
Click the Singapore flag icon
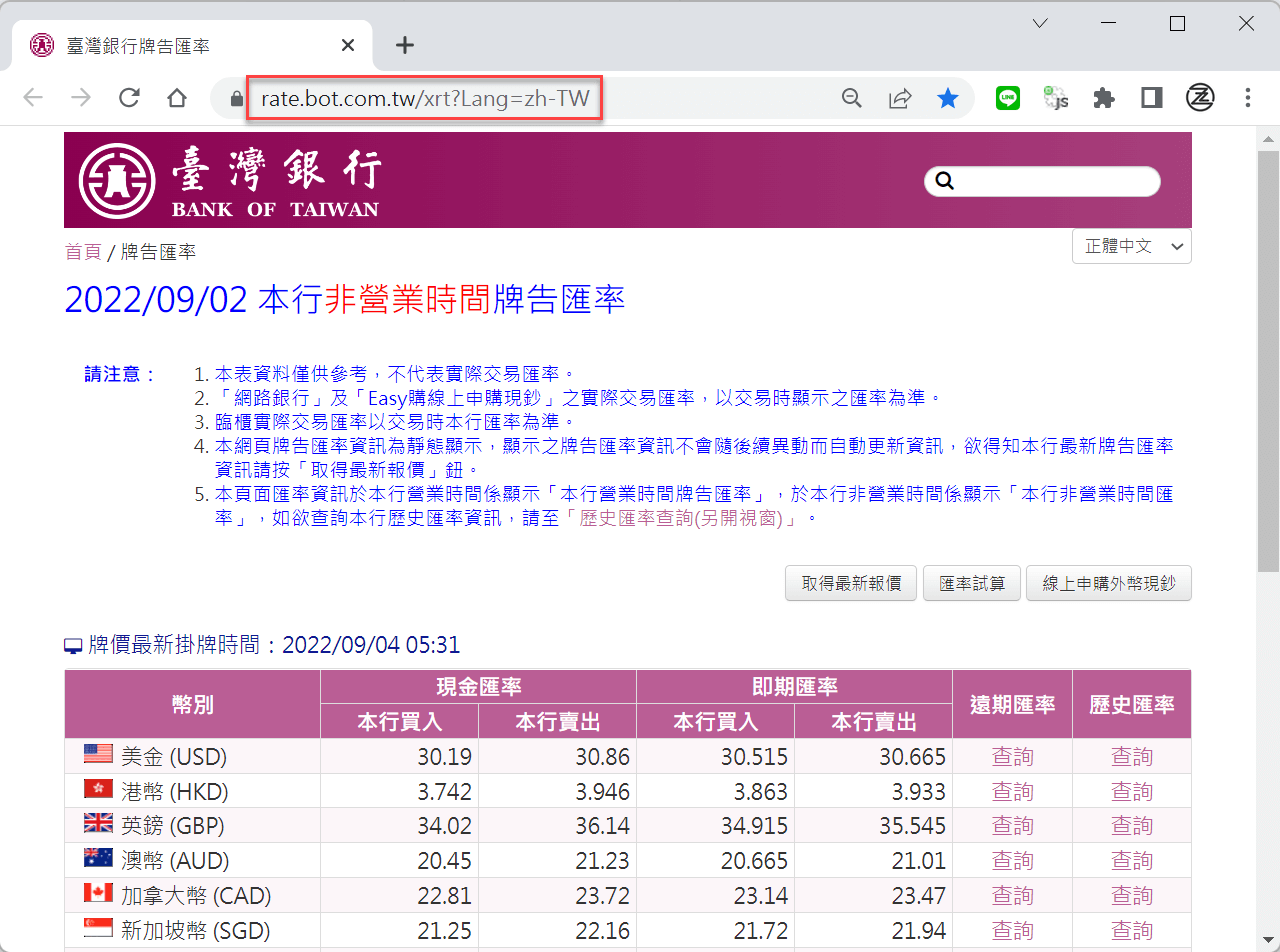coord(98,928)
